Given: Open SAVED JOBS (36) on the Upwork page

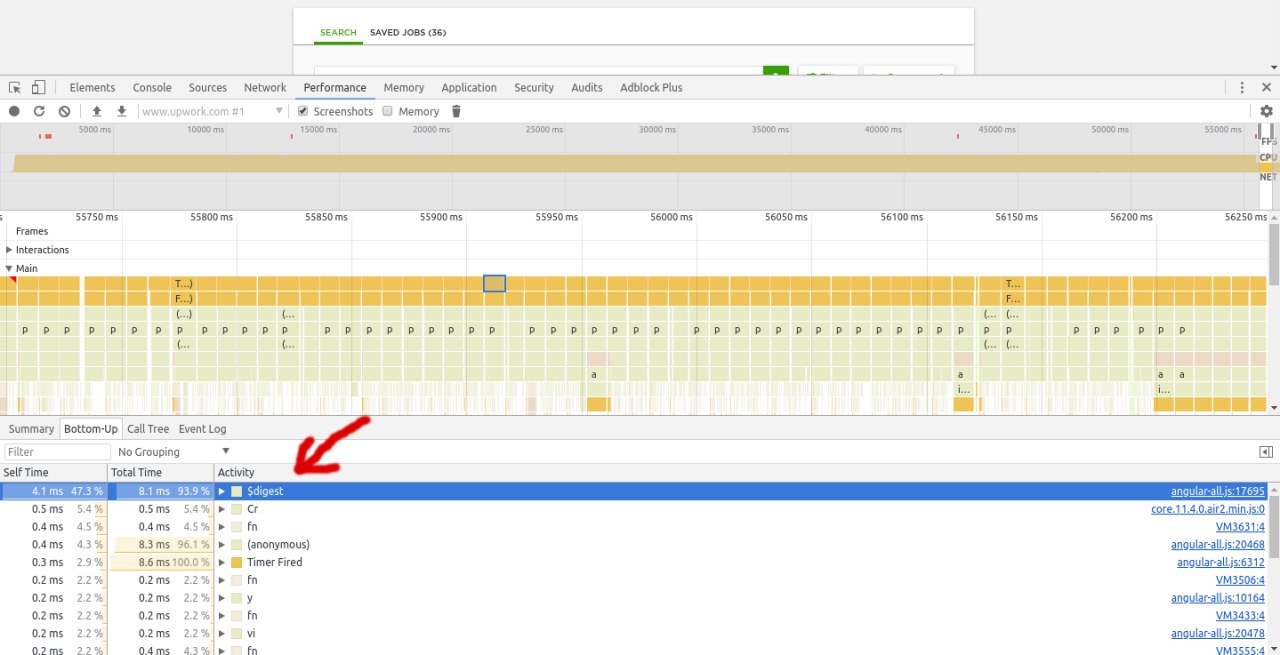Looking at the screenshot, I should (408, 33).
